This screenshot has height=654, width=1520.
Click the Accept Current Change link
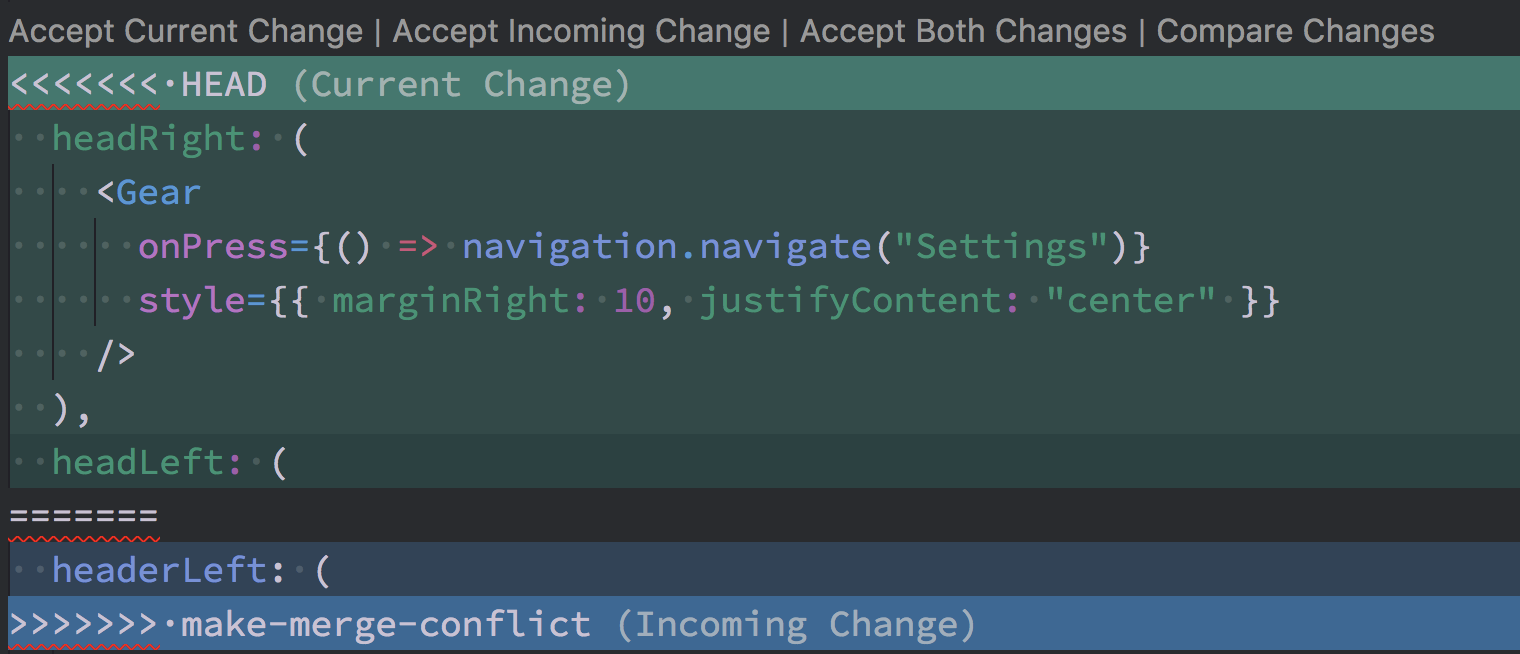click(x=184, y=30)
